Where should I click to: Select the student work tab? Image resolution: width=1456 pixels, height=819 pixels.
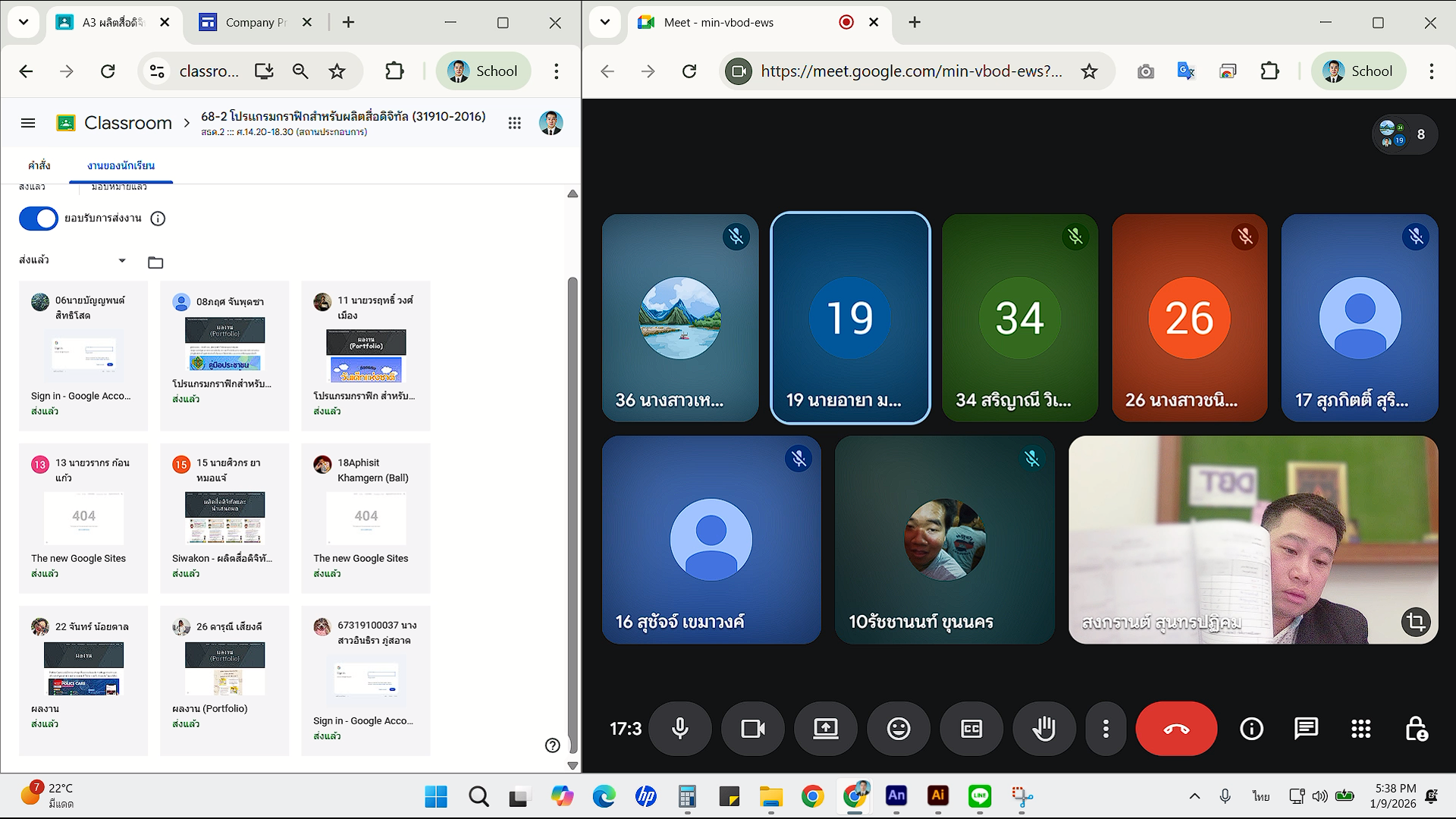click(x=121, y=165)
